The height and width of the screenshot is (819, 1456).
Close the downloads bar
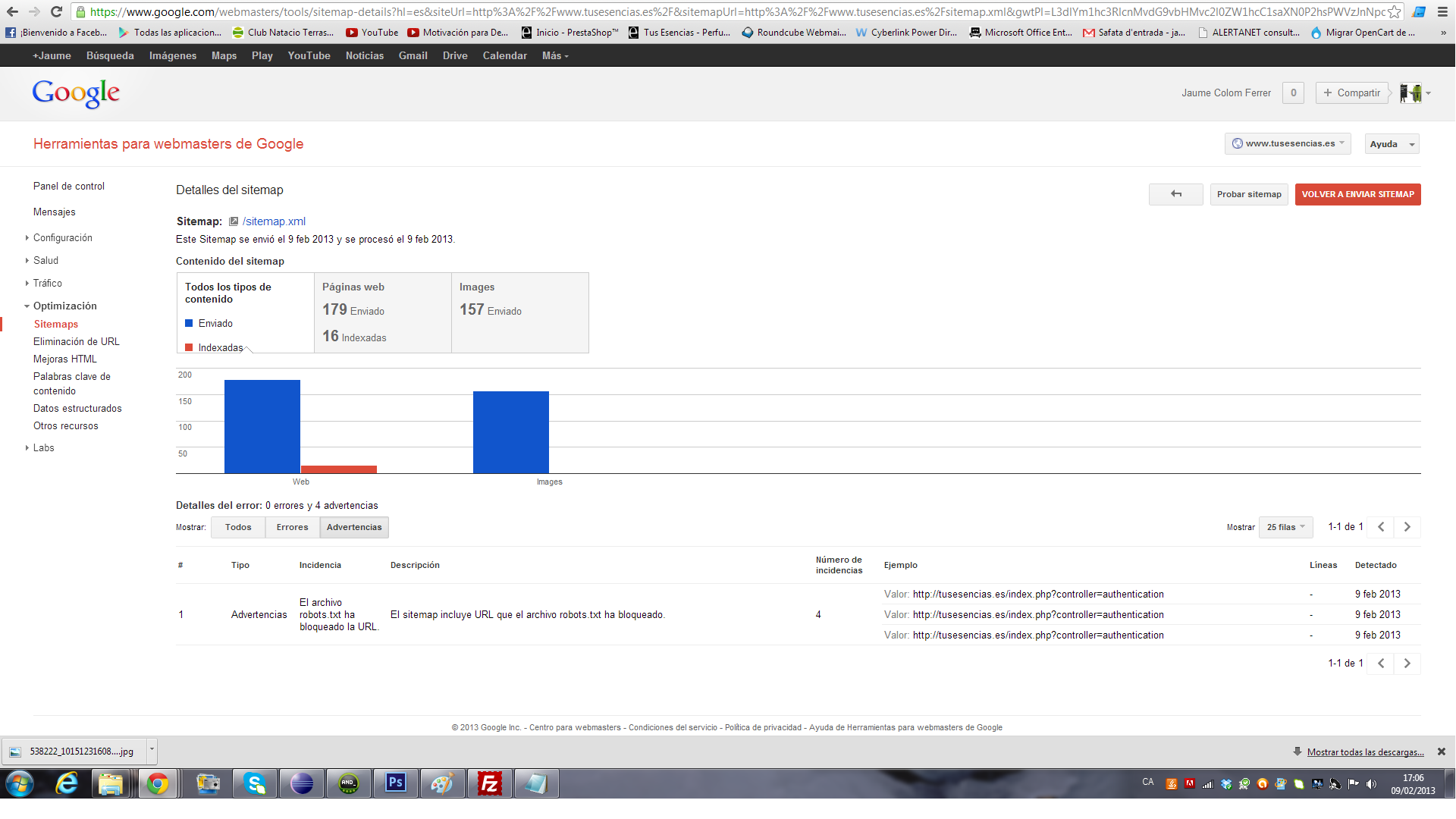coord(1441,752)
